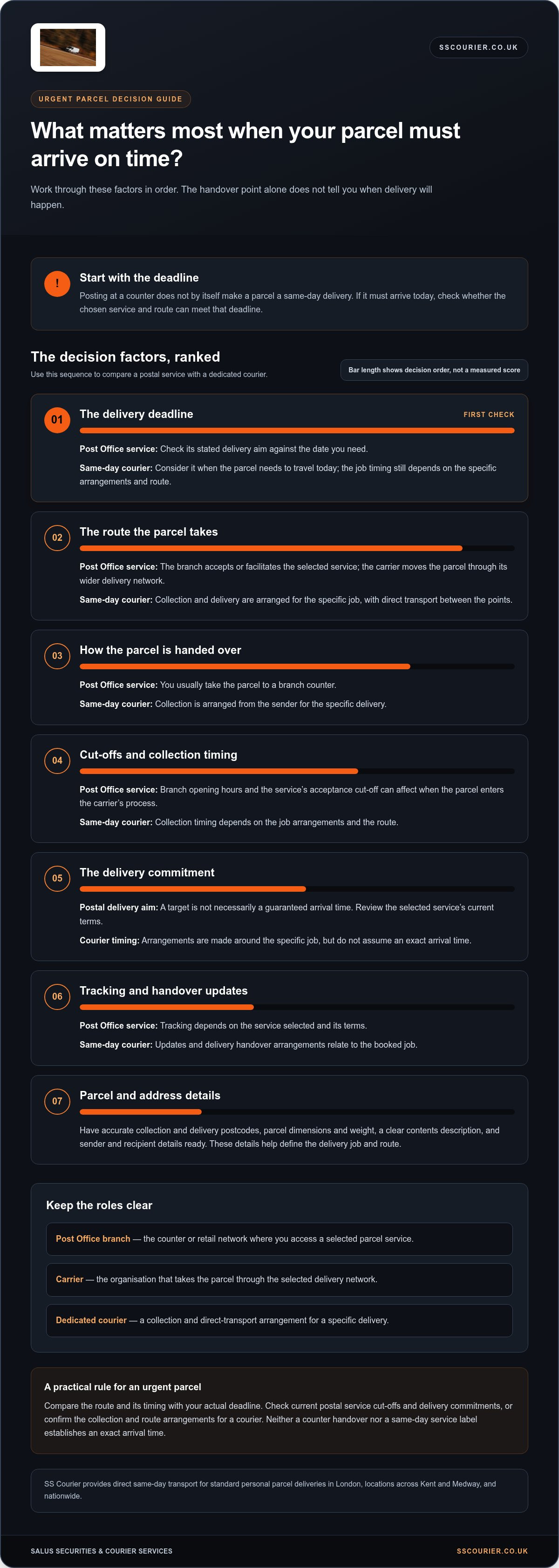Viewport: 559px width, 1568px height.
Task: Click the orange exclamation alert icon
Action: [x=57, y=283]
